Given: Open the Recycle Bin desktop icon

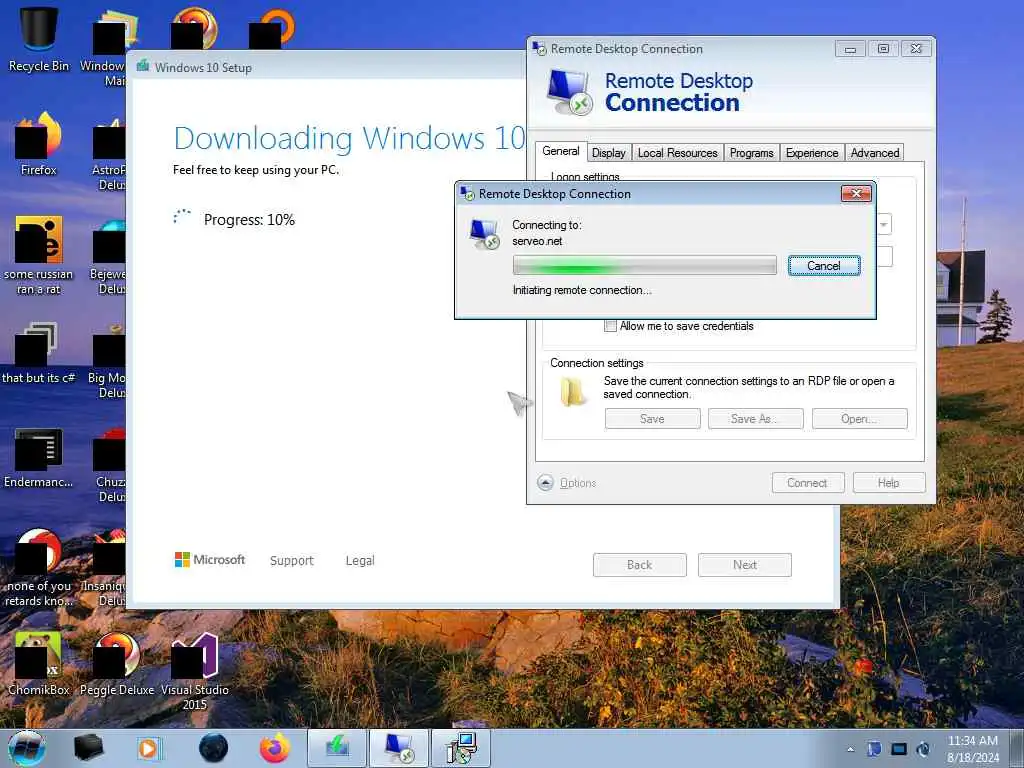Looking at the screenshot, I should pos(39,39).
